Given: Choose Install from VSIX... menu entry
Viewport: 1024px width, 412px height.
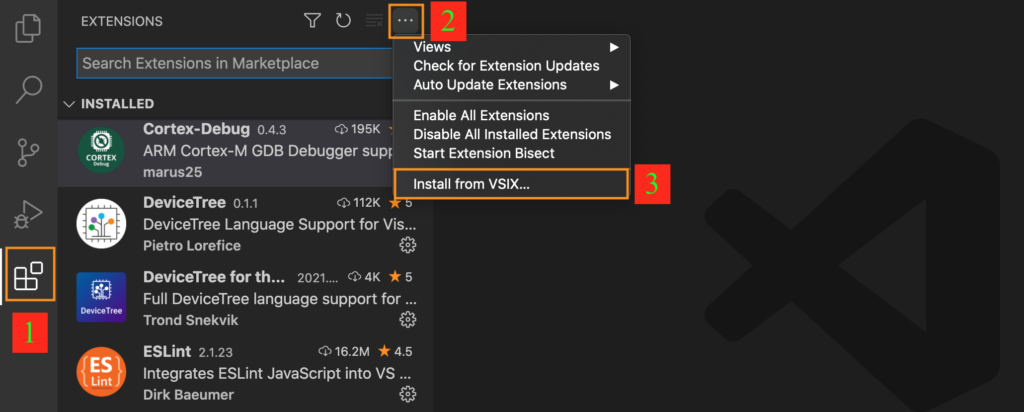Looking at the screenshot, I should (471, 184).
